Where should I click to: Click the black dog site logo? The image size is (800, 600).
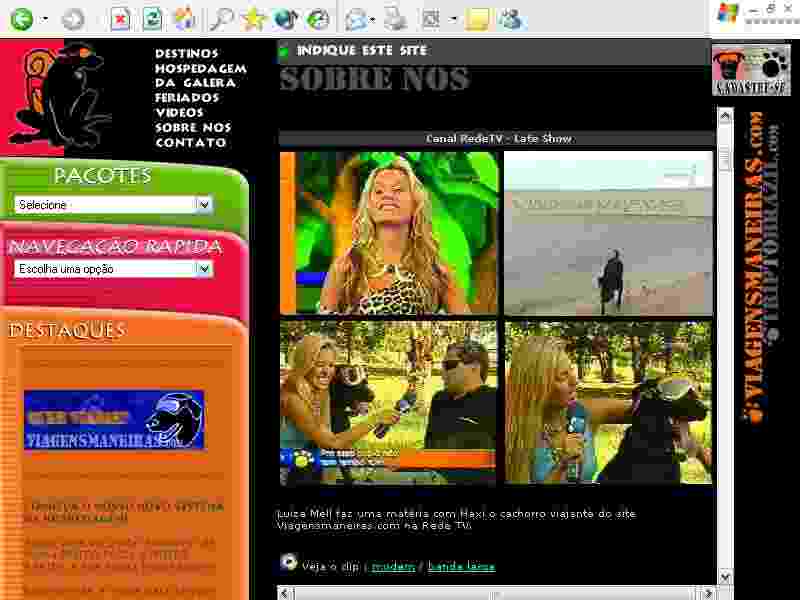[60, 95]
